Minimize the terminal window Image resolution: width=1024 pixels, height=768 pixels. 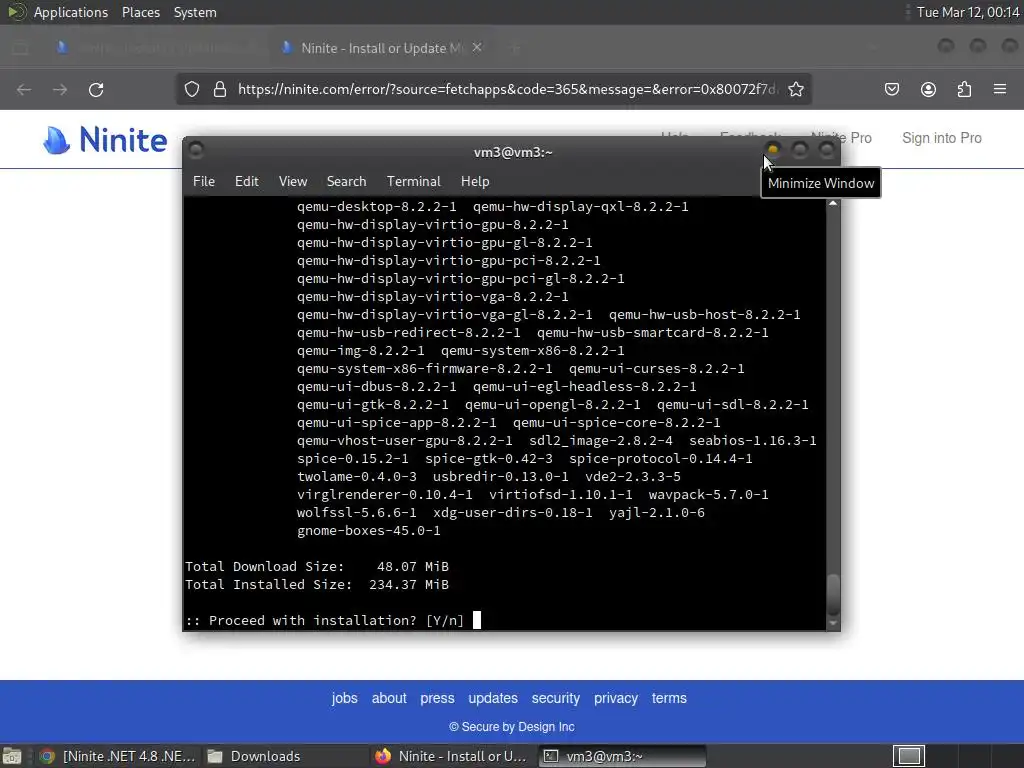(773, 150)
